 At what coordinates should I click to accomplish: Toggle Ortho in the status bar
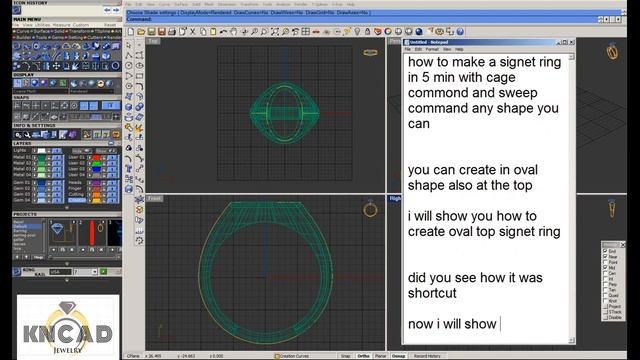pyautogui.click(x=363, y=356)
